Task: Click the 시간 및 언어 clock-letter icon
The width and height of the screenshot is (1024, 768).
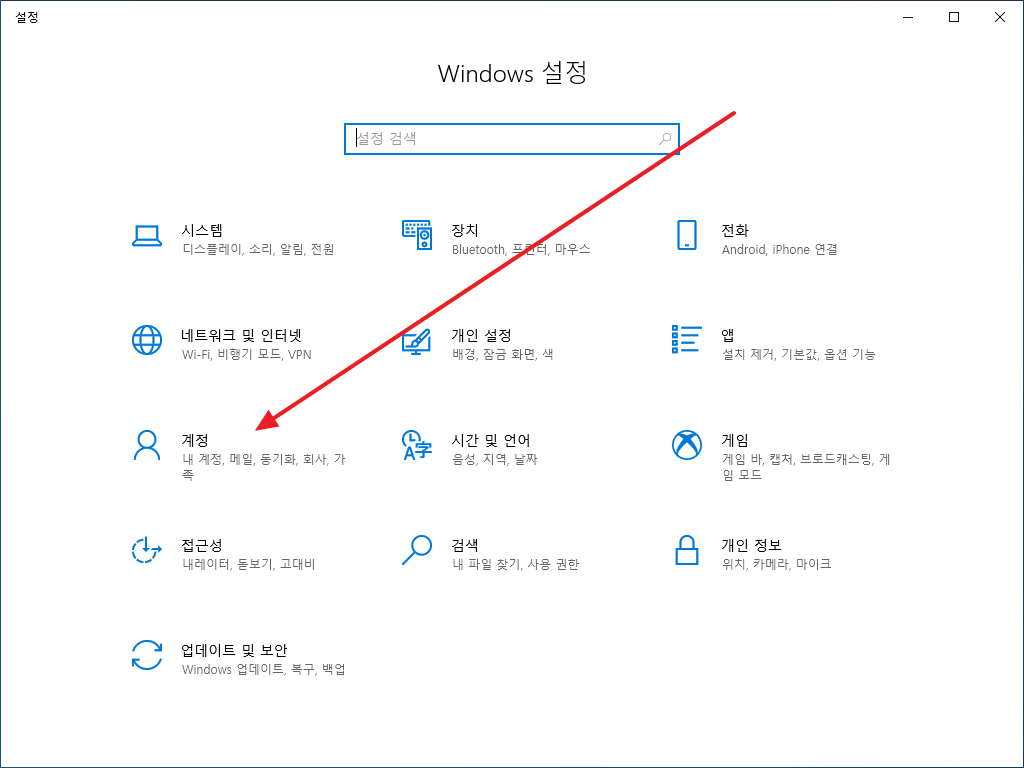Action: pyautogui.click(x=417, y=445)
